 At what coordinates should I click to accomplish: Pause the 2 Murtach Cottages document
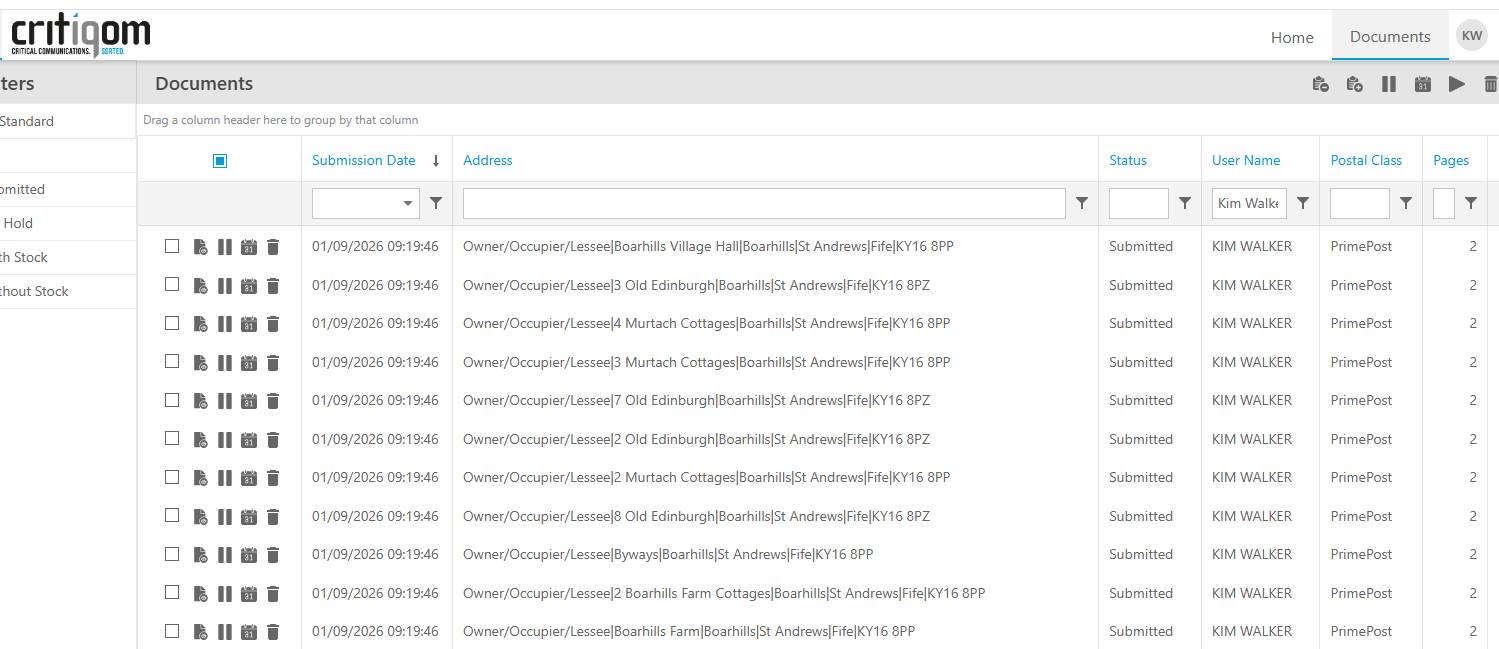pos(225,478)
